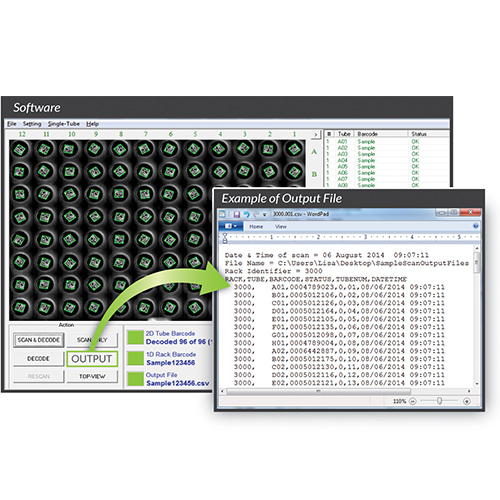Open the Quick Access Toolbar customize arrow

pos(264,215)
